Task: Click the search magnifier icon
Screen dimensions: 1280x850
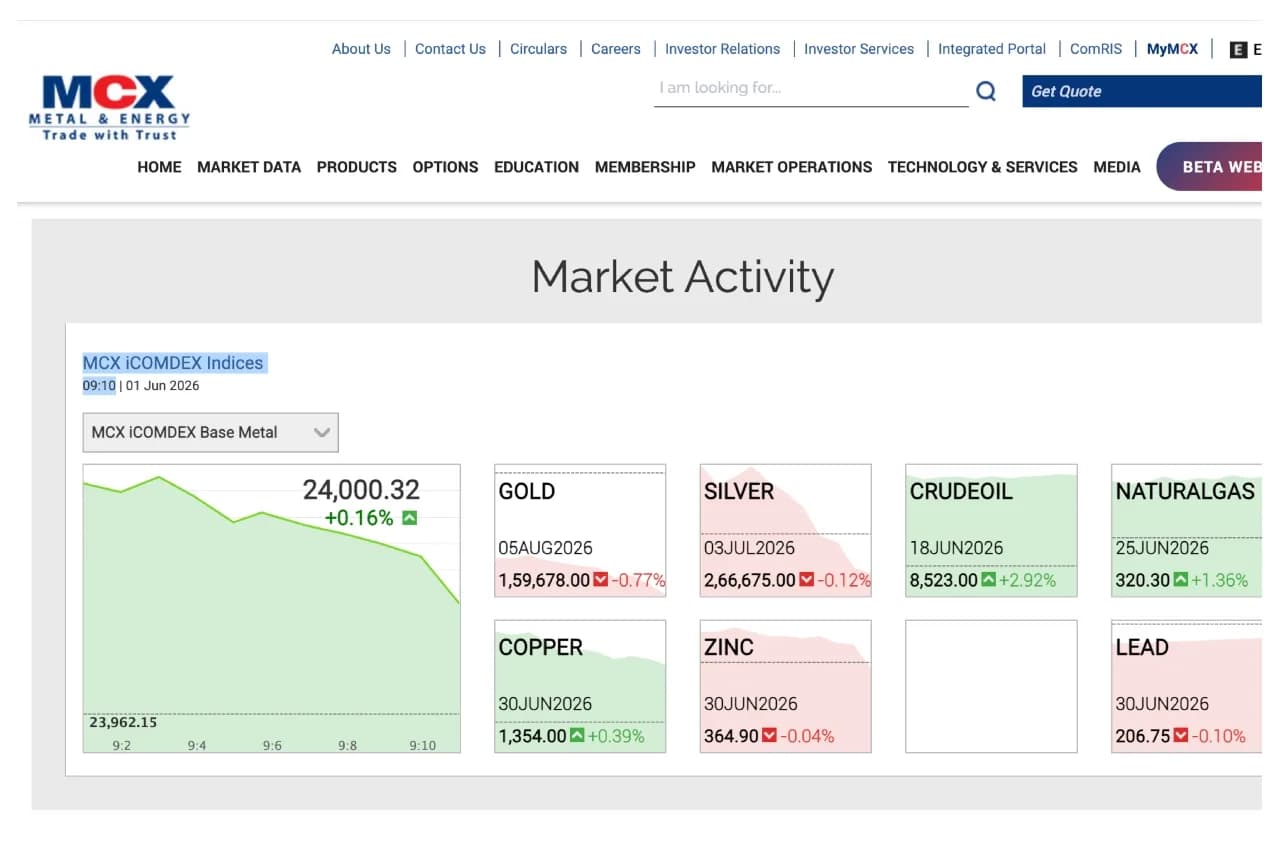Action: point(986,91)
